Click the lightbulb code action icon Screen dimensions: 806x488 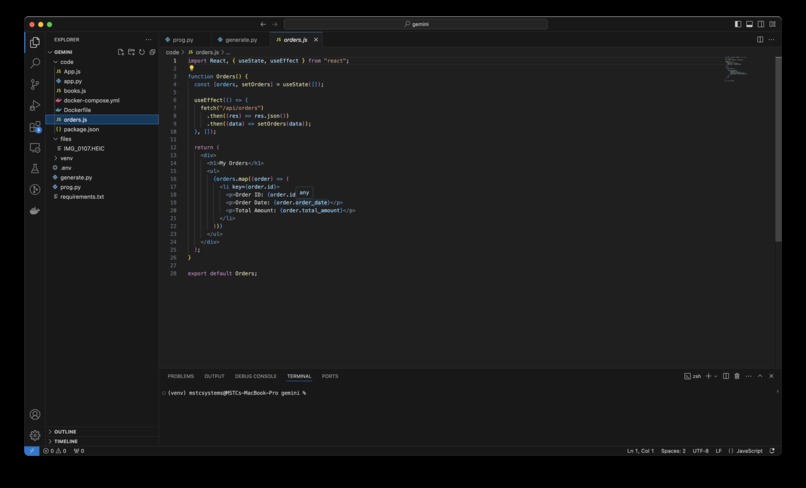tap(191, 68)
